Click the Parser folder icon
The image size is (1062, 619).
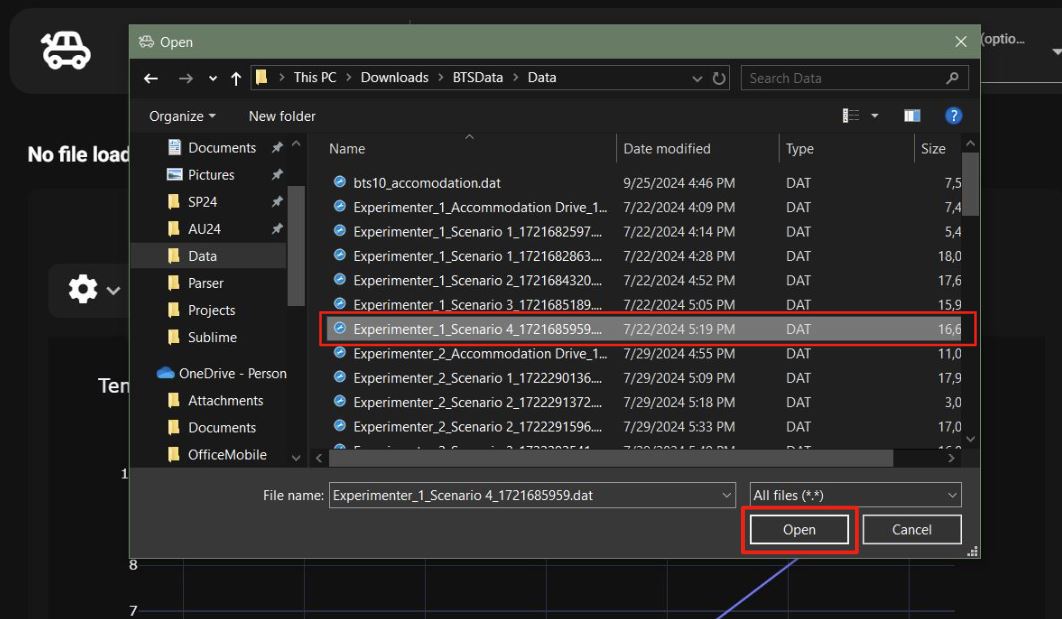click(x=173, y=282)
